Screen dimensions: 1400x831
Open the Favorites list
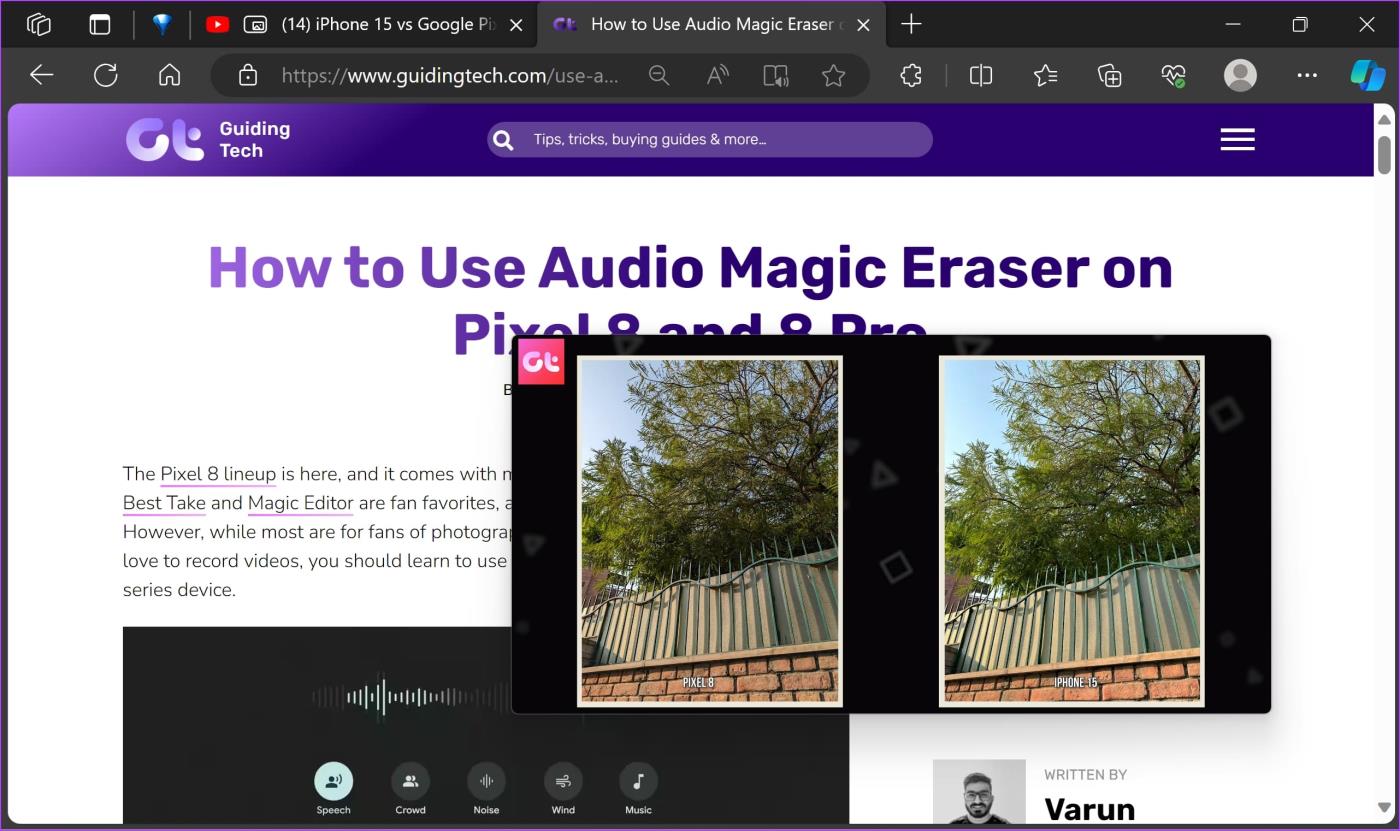click(1045, 75)
